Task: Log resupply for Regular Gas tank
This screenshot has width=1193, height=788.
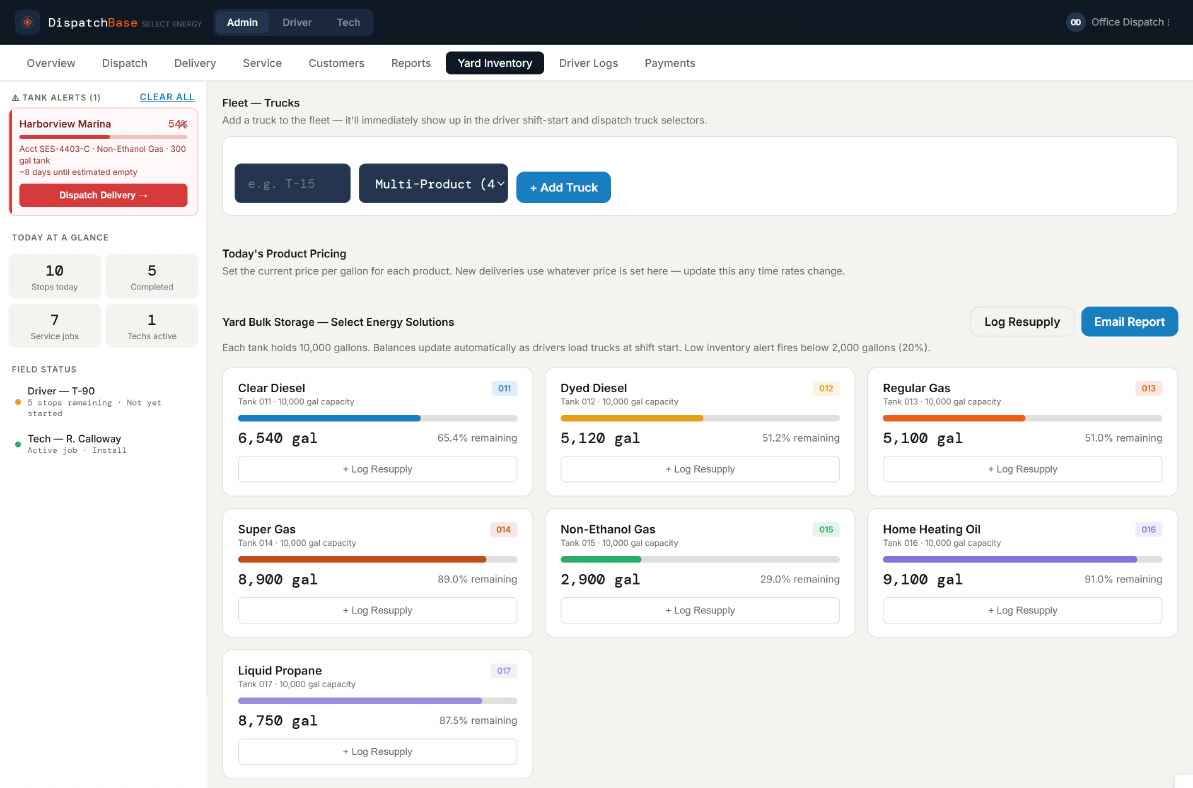Action: click(1023, 469)
